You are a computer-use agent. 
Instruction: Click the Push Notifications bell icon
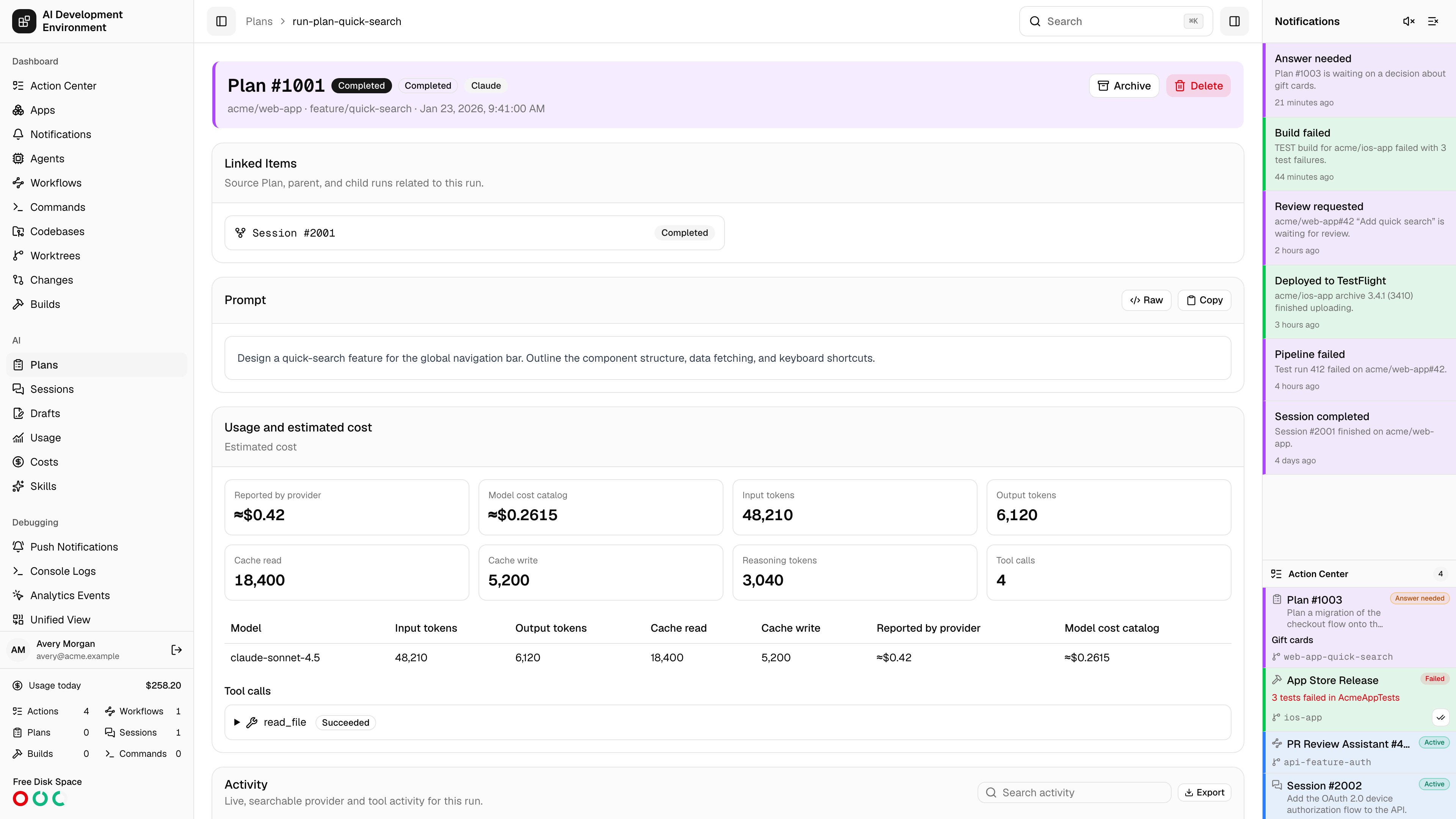pos(18,547)
